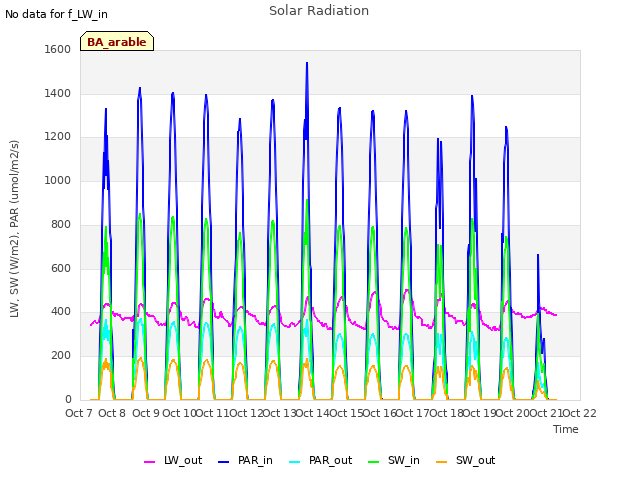This screenshot has width=640, height=480.
Task: Click the 1200 y-axis tick label
Action: coord(58,137)
